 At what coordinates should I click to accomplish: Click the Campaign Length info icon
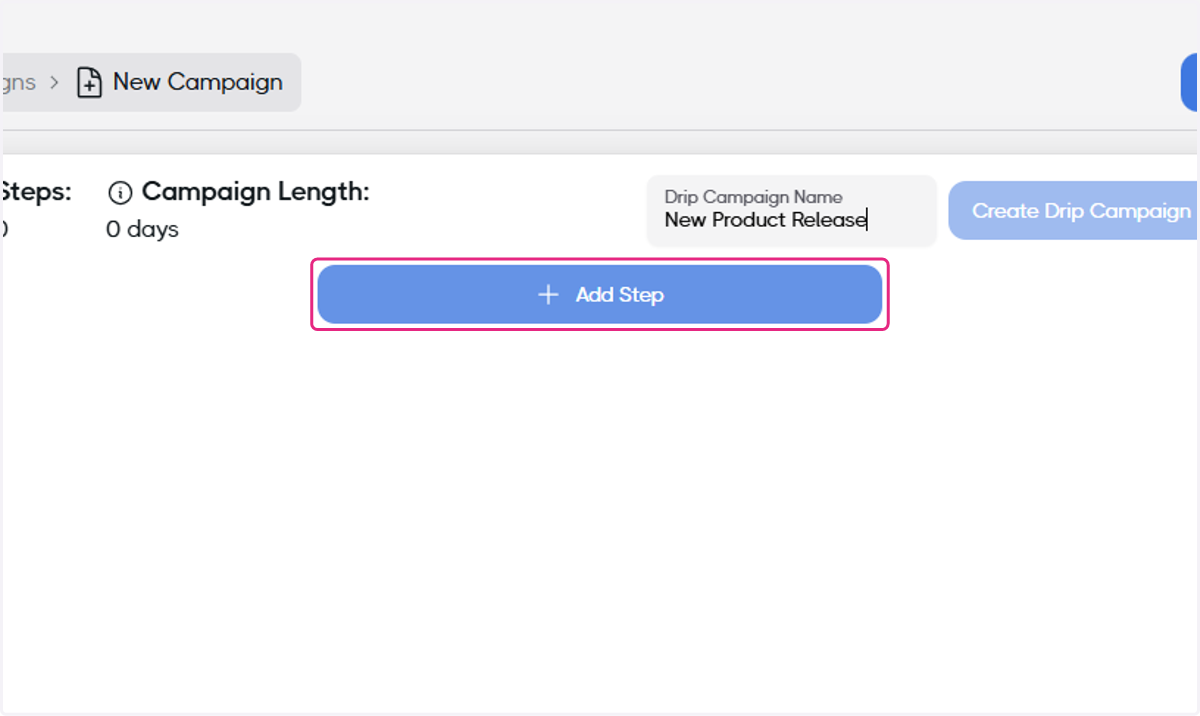point(120,193)
